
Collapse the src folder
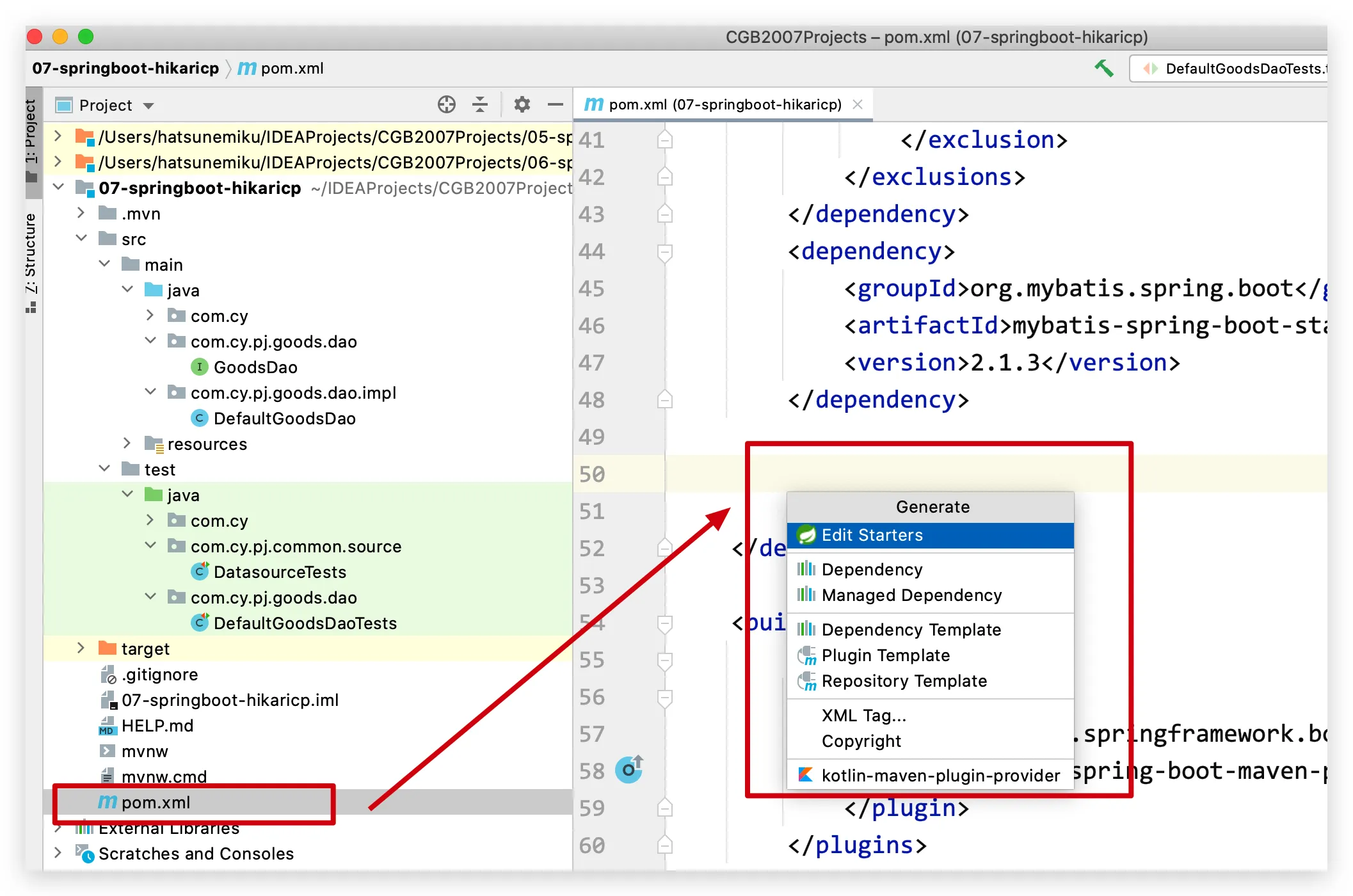[x=81, y=238]
